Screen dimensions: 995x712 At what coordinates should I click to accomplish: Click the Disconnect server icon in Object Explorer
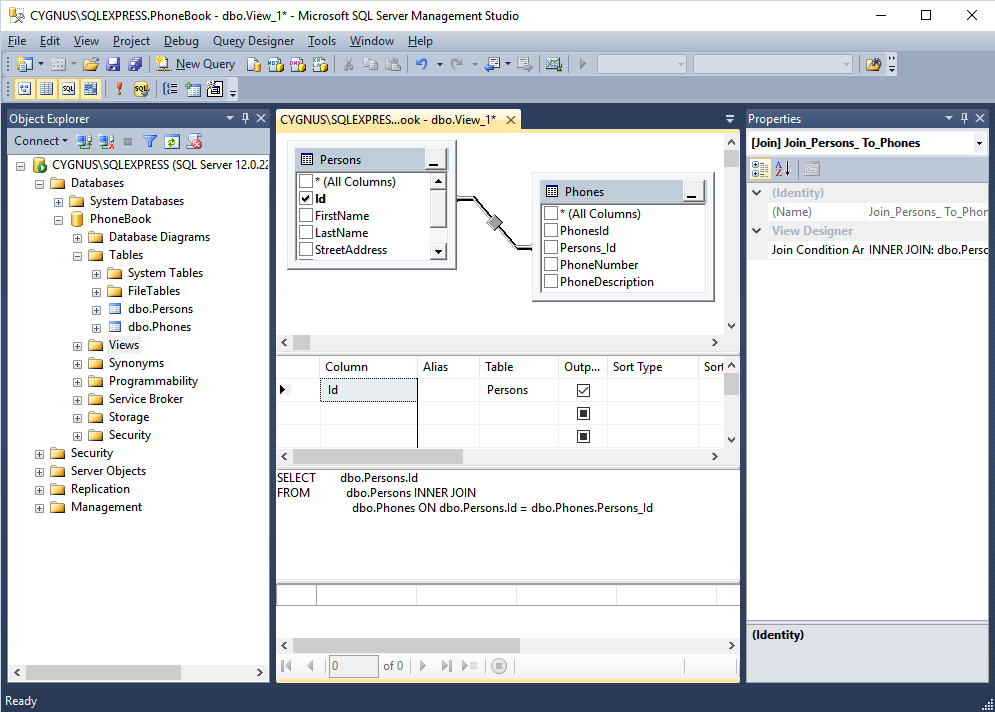pyautogui.click(x=106, y=142)
